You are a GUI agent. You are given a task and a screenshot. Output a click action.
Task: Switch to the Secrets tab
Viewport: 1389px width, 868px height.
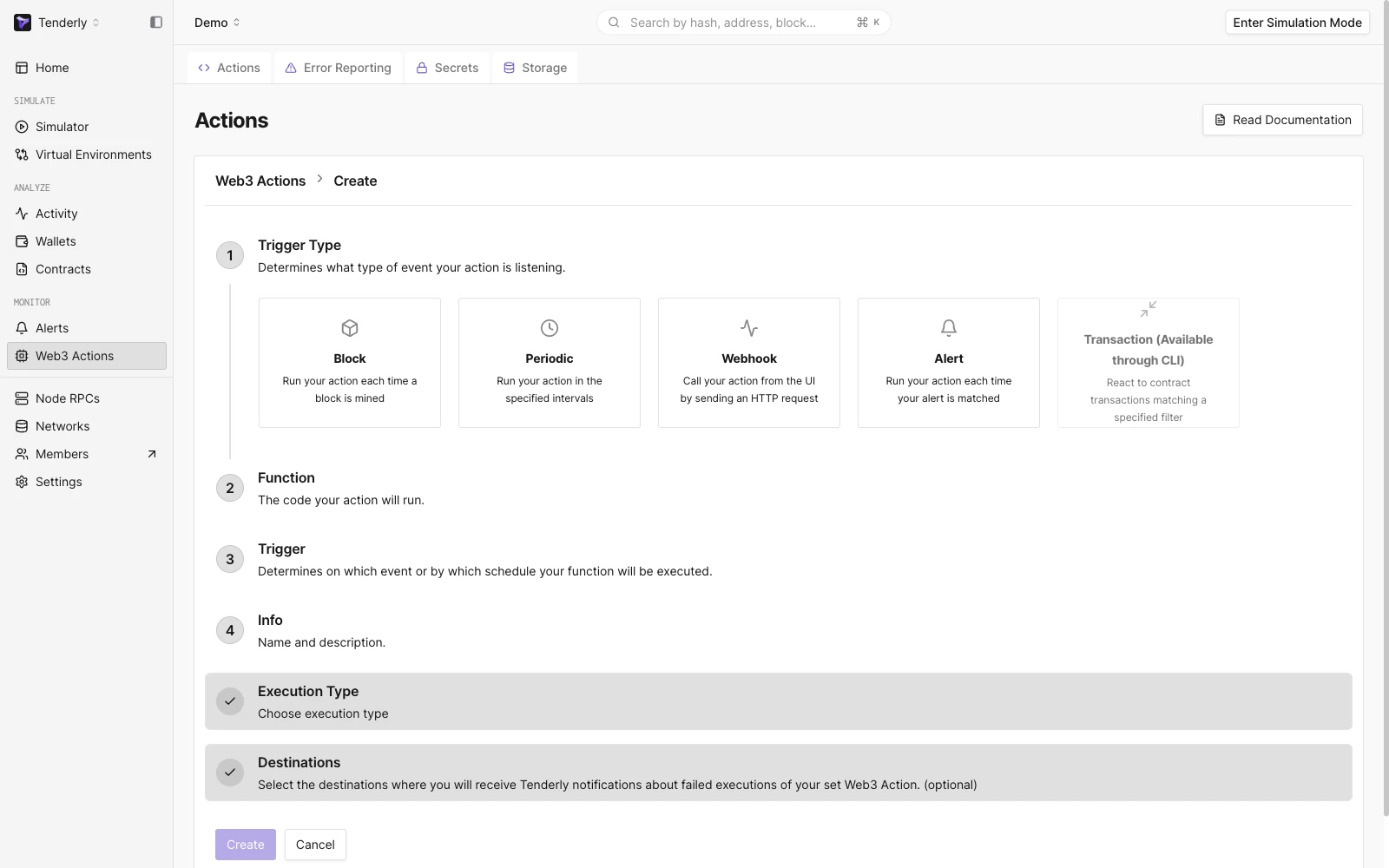[447, 68]
